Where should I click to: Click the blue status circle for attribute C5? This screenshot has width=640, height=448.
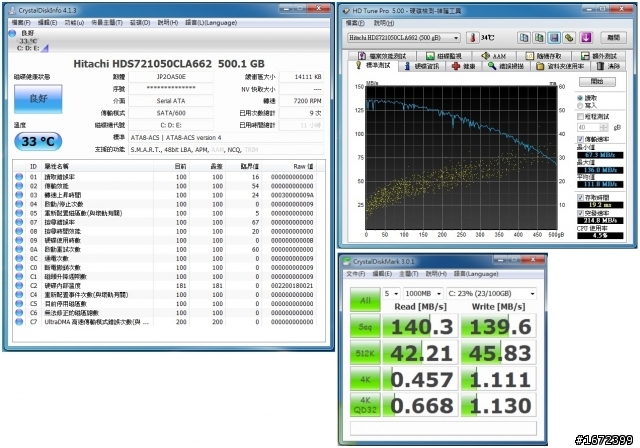pyautogui.click(x=19, y=304)
